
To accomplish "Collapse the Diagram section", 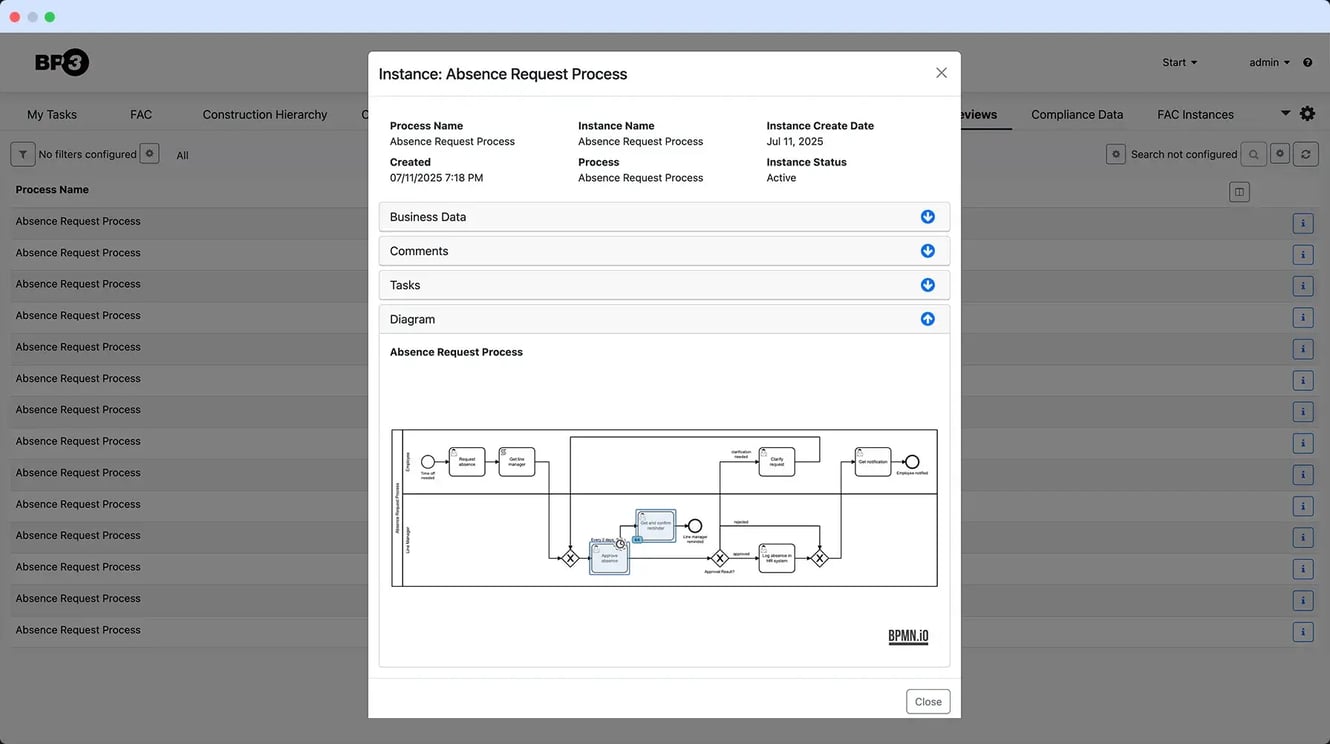I will (927, 319).
